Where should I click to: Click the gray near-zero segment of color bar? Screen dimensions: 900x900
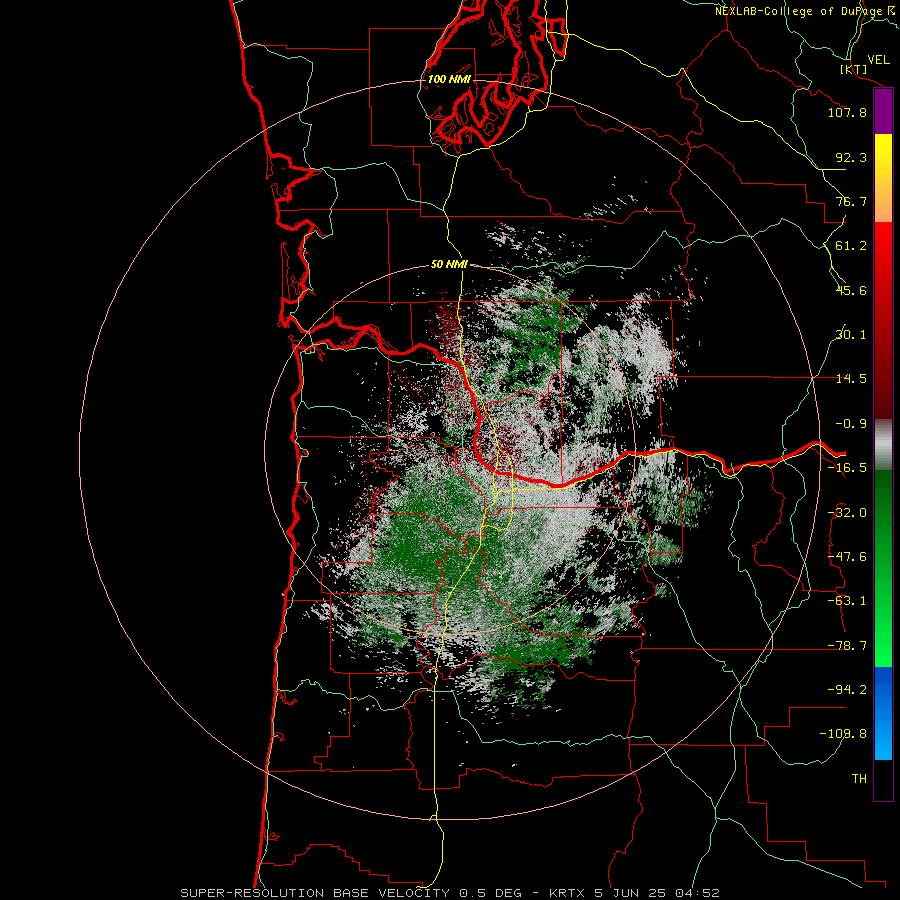[x=883, y=445]
